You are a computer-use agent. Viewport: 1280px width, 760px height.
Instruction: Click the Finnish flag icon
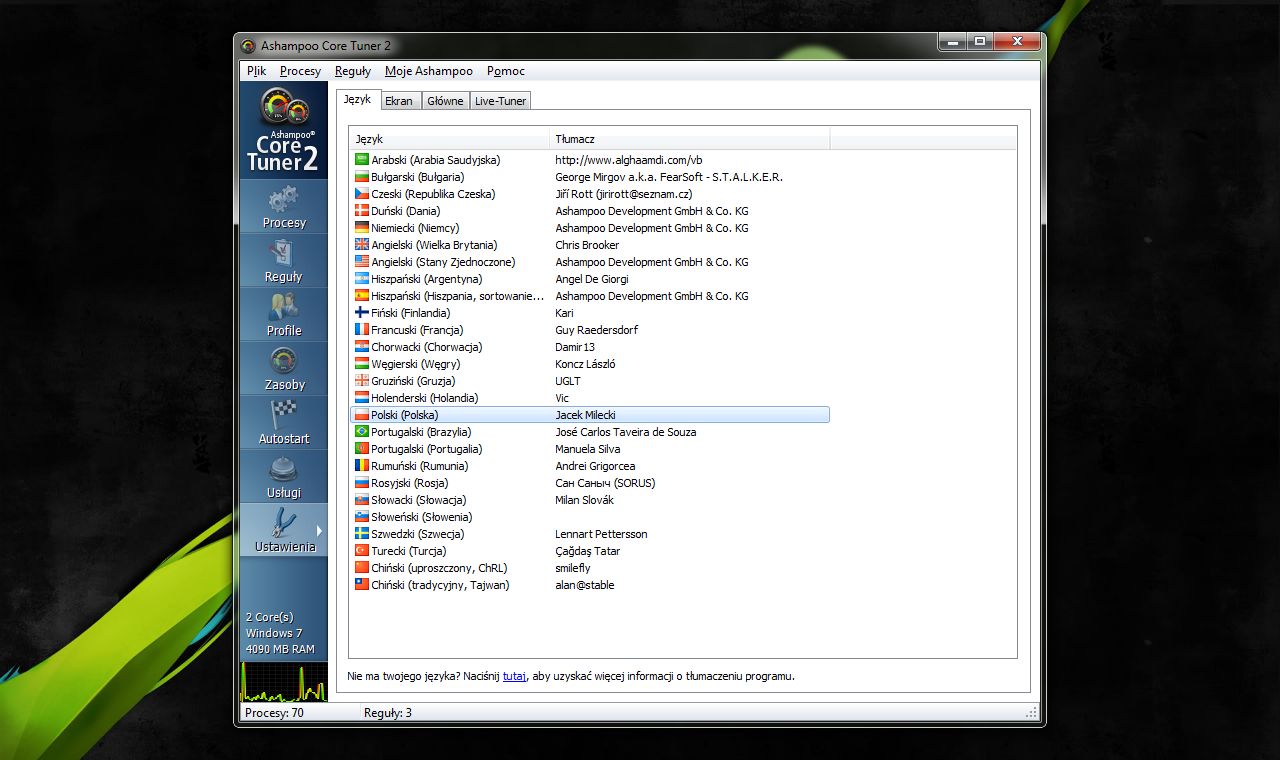click(362, 313)
